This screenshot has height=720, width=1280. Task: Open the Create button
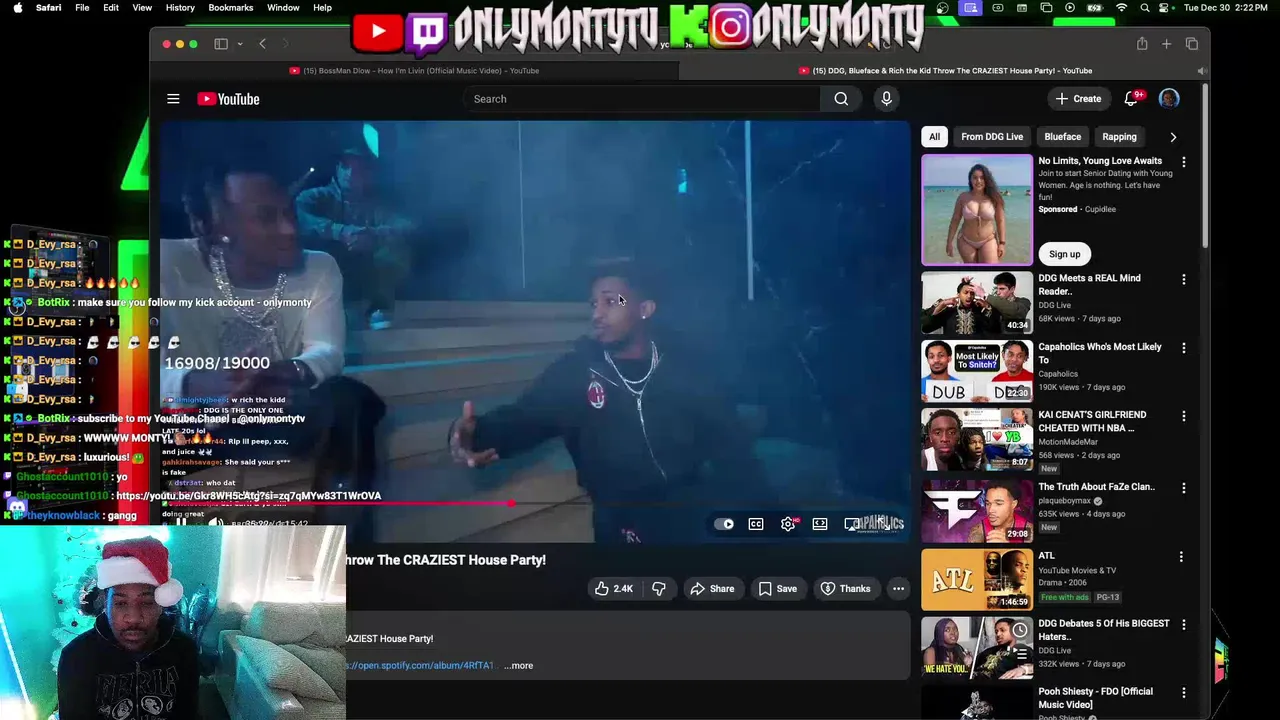1078,99
